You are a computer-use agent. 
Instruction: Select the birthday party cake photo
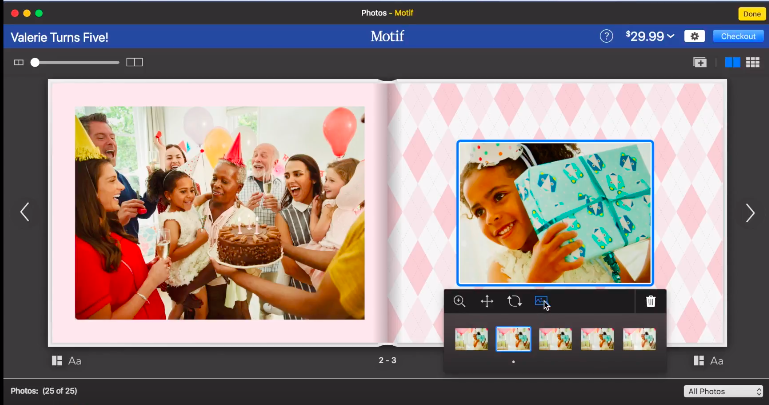click(x=220, y=213)
